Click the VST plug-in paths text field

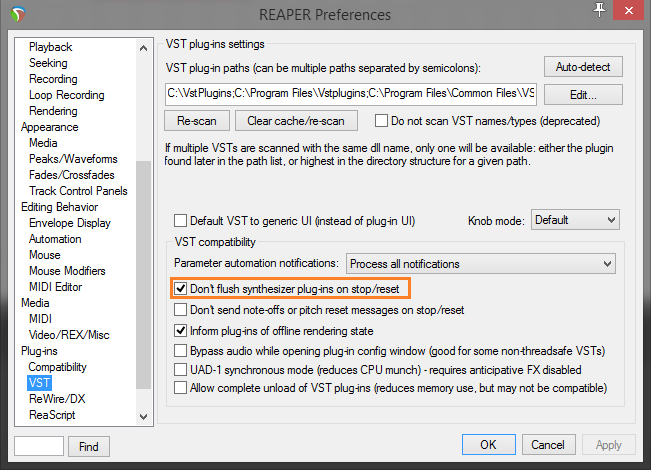350,95
